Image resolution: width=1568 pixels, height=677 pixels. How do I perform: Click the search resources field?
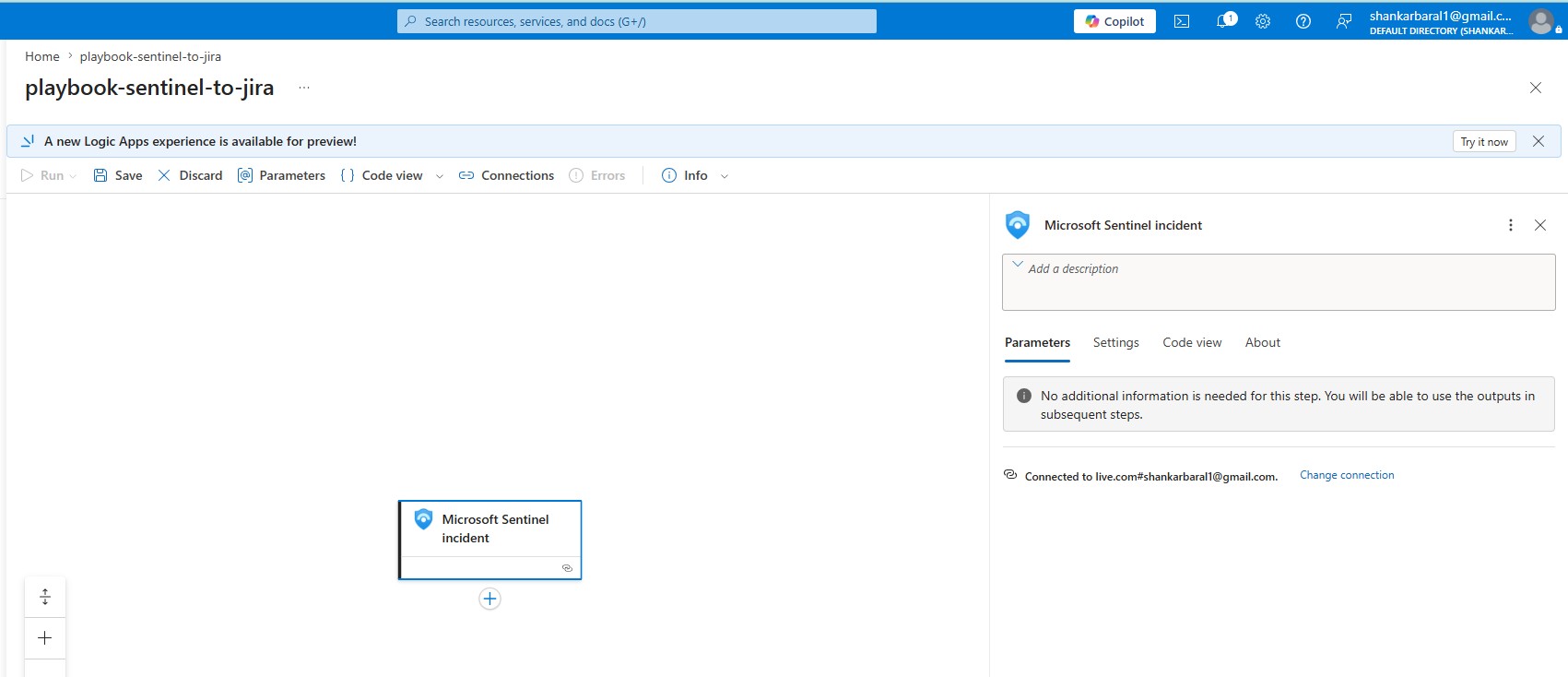[x=637, y=21]
